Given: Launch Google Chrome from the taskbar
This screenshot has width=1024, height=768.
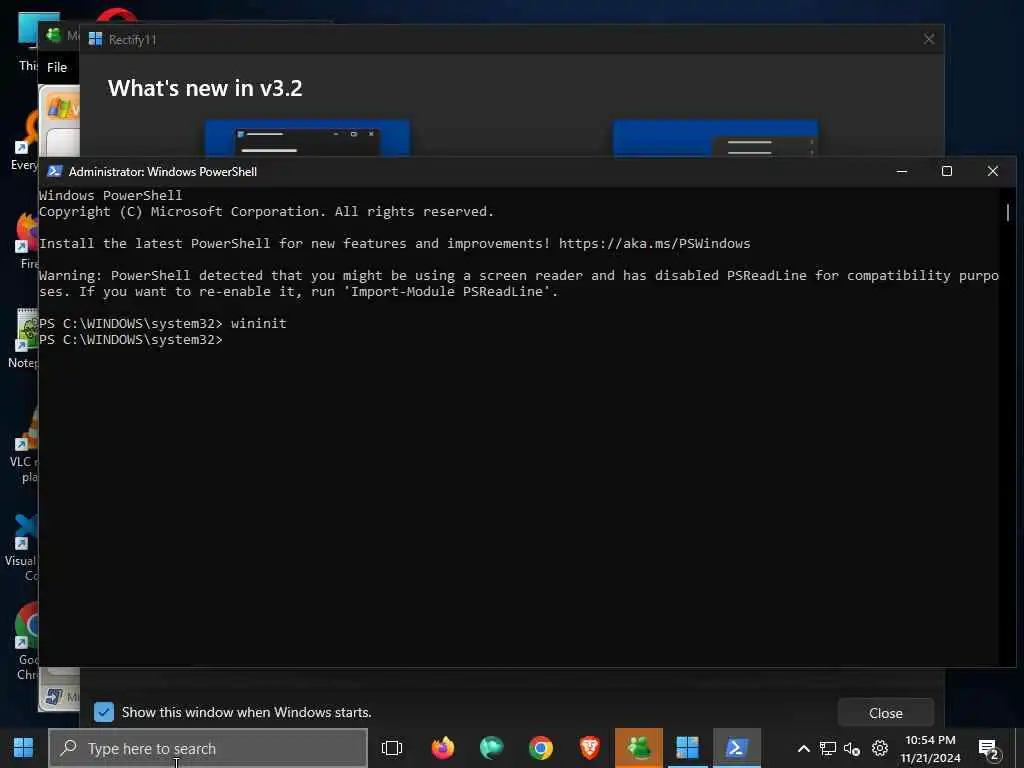Looking at the screenshot, I should click(541, 748).
